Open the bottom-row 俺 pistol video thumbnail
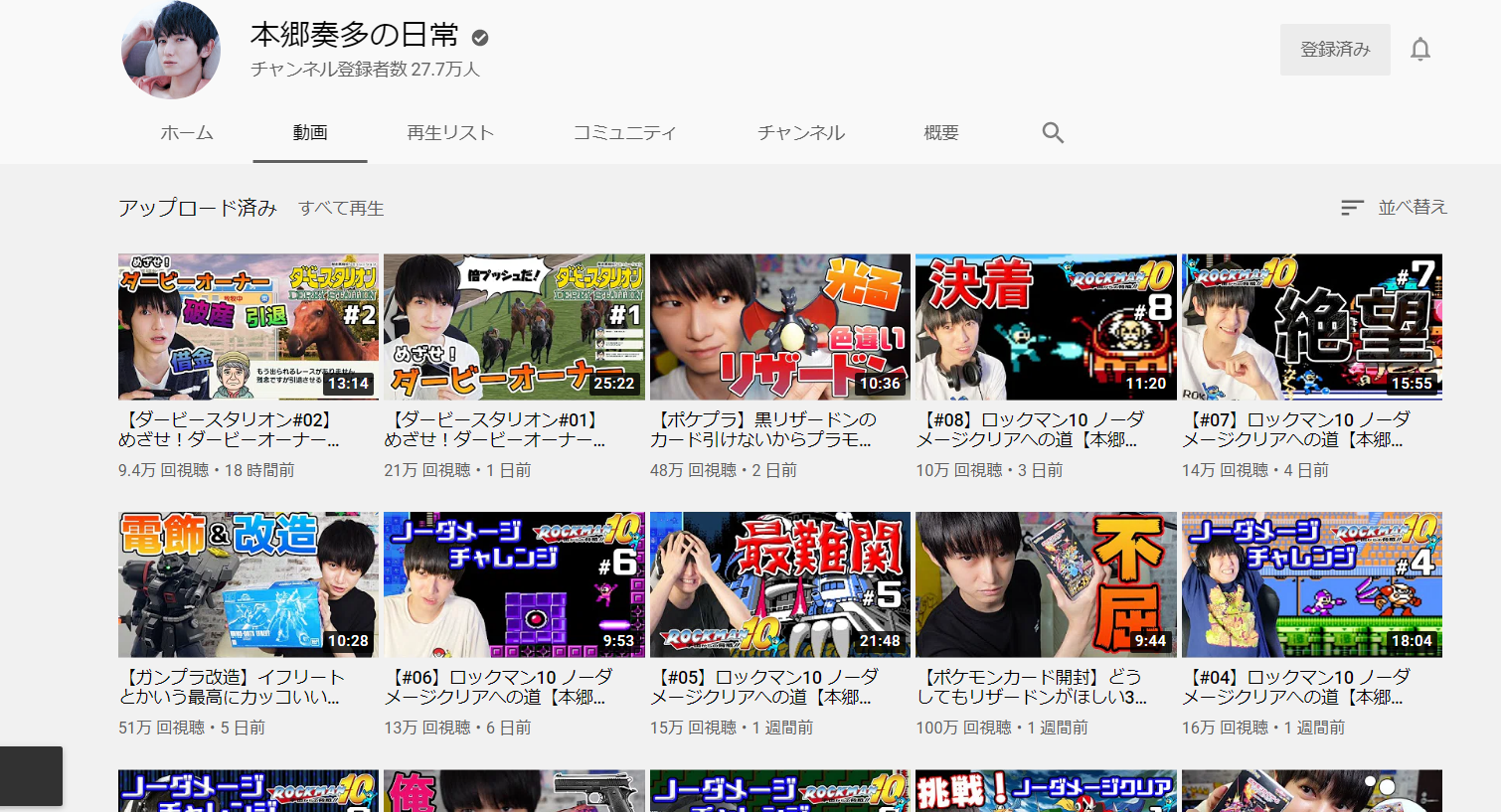Image resolution: width=1501 pixels, height=812 pixels. (514, 791)
